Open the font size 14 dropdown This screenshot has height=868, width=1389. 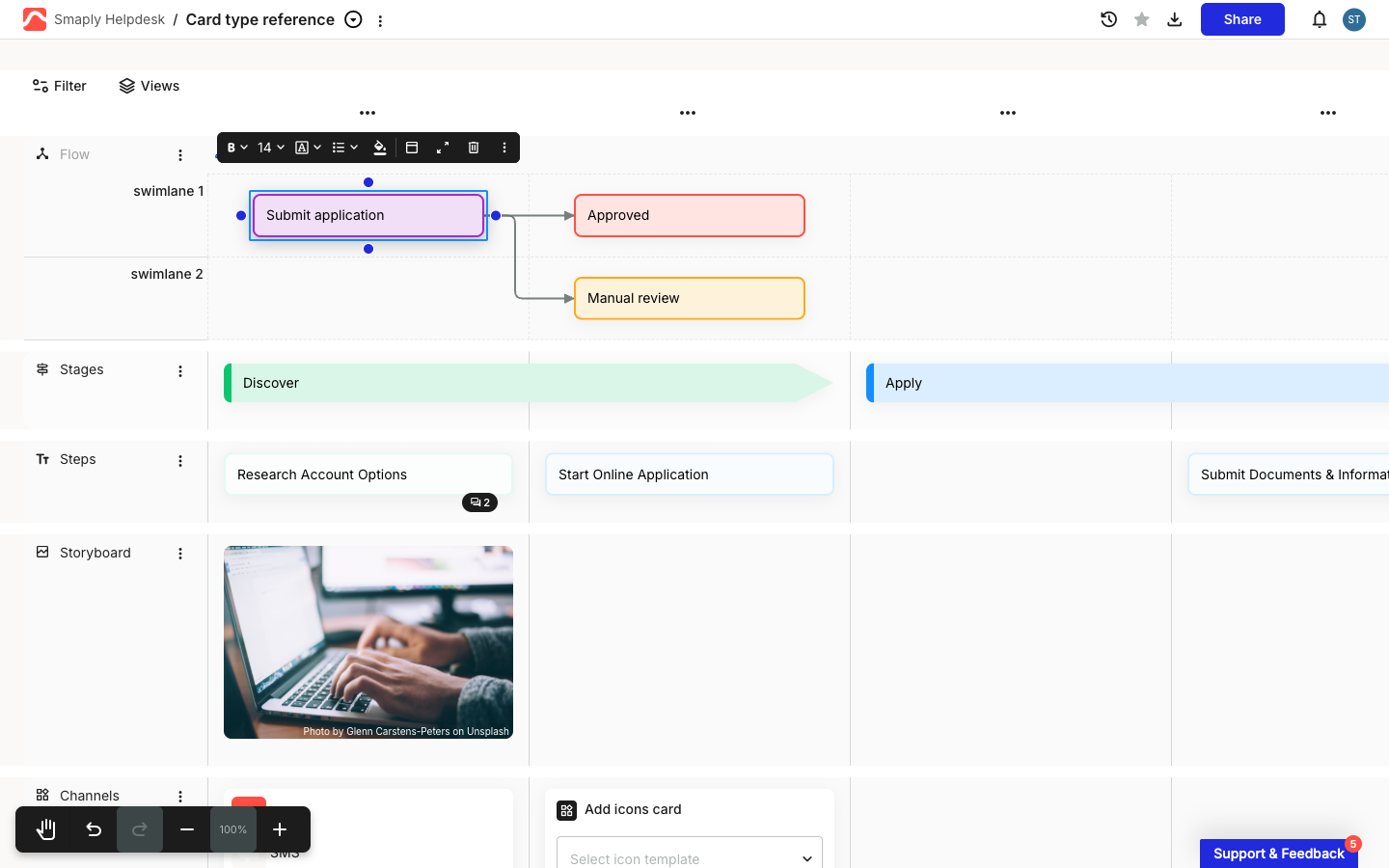(271, 148)
